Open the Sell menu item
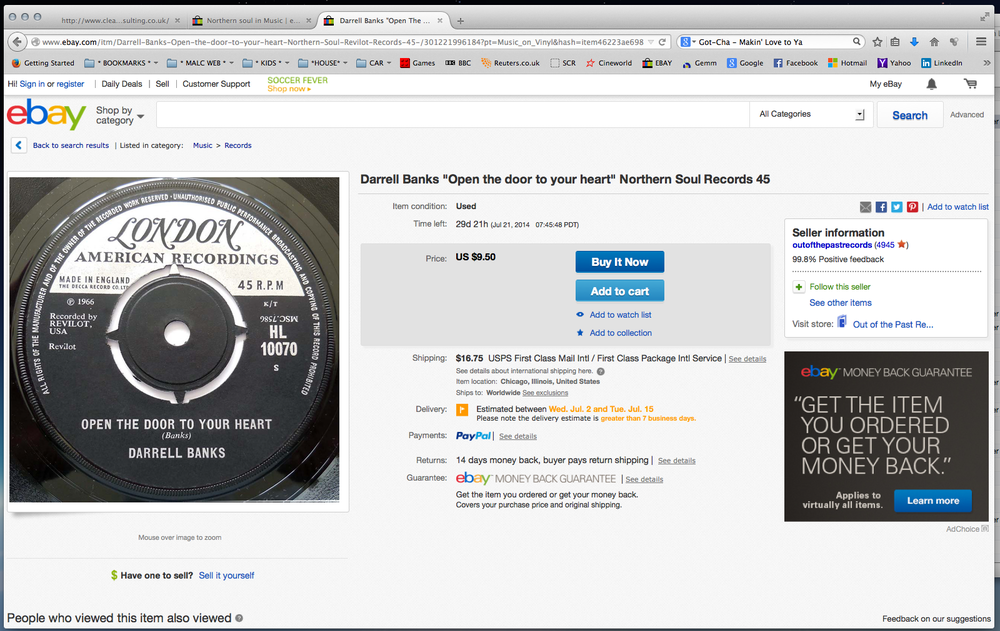Screen dimensions: 1000x631 coord(163,84)
